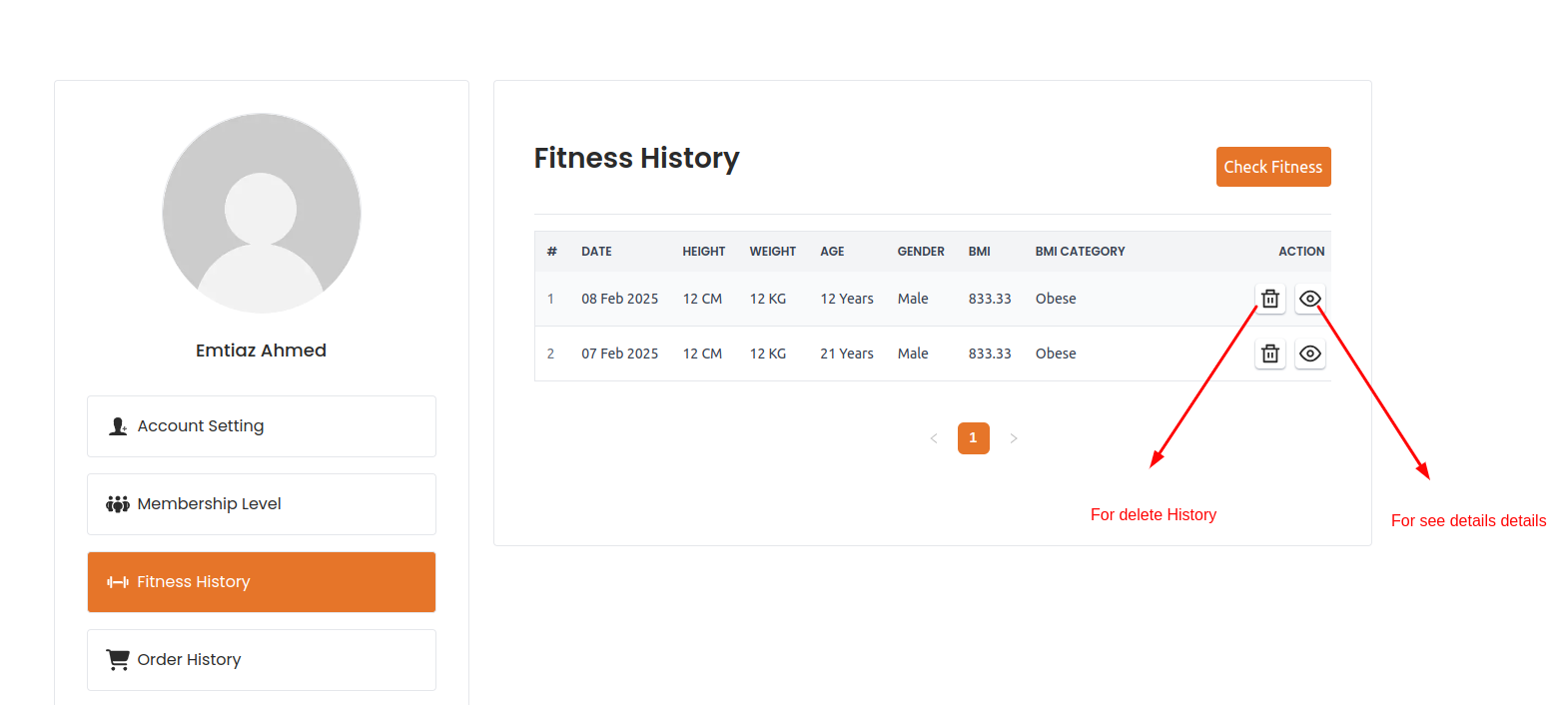1568x705 pixels.
Task: Open eye icon for the 07 Feb 2025 entry
Action: point(1309,353)
